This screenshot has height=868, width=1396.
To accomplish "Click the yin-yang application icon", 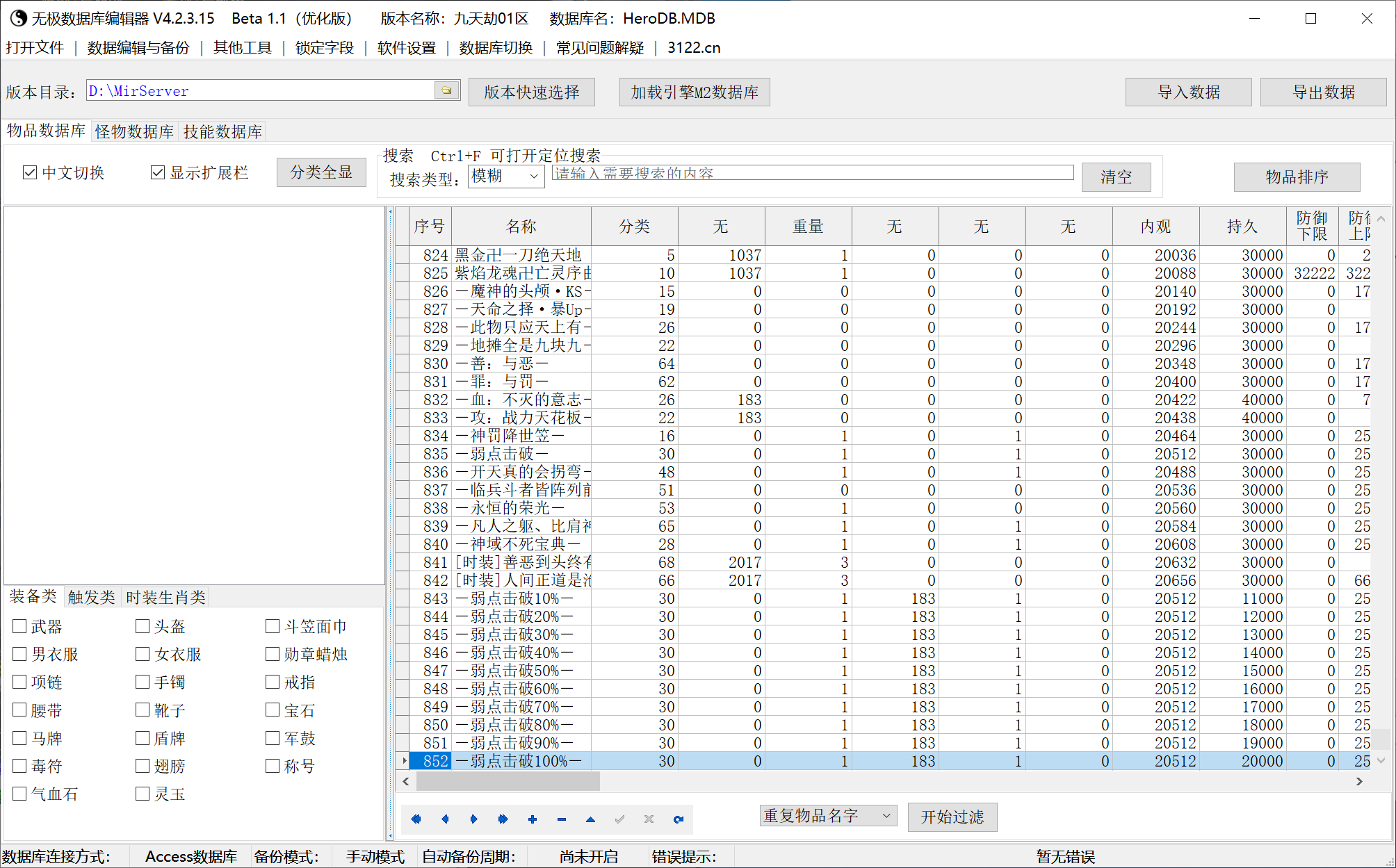I will tap(17, 18).
